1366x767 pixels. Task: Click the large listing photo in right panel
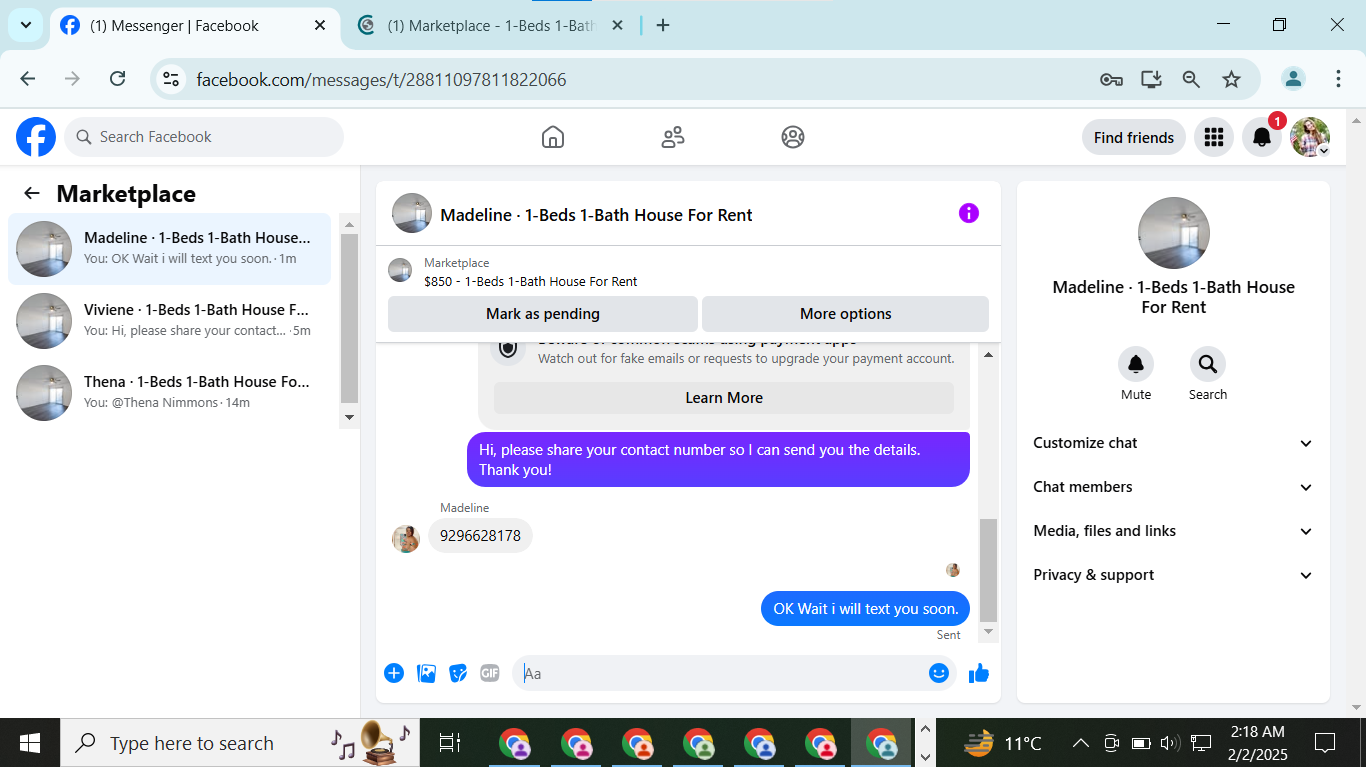[1174, 233]
